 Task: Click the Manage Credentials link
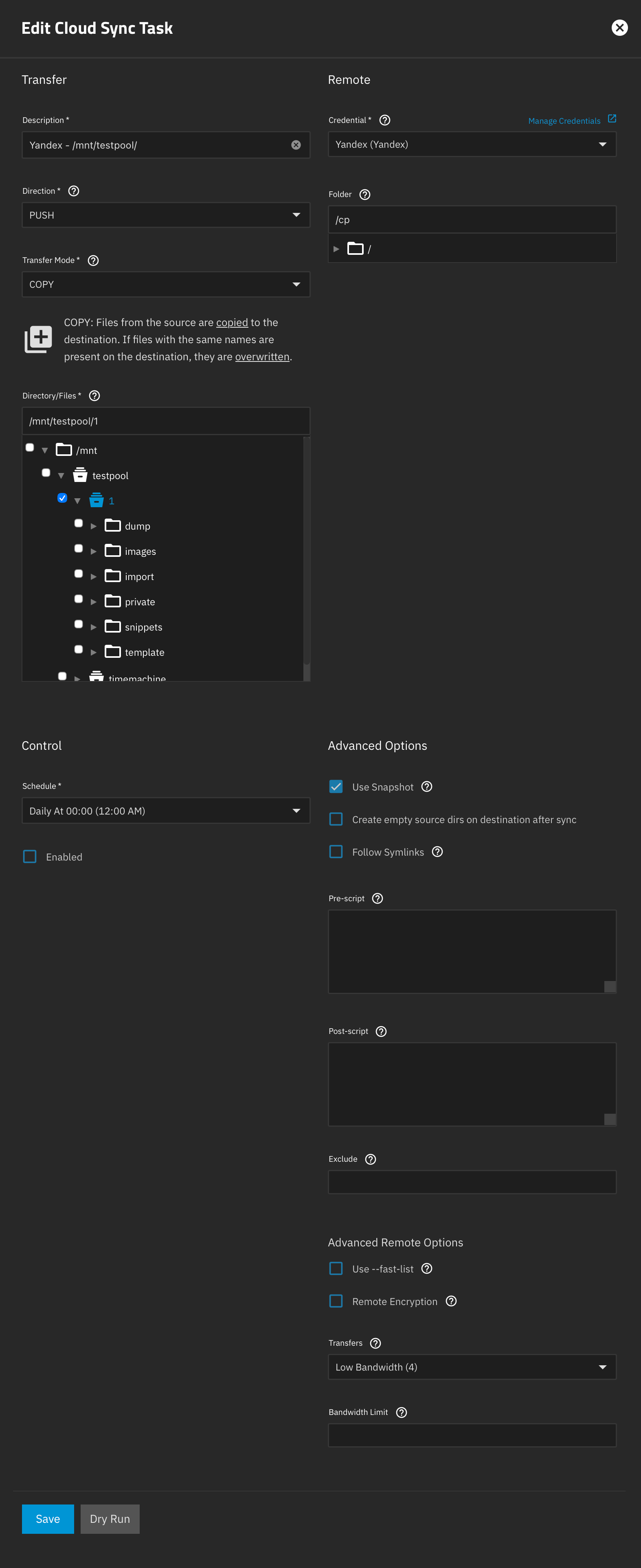(564, 121)
